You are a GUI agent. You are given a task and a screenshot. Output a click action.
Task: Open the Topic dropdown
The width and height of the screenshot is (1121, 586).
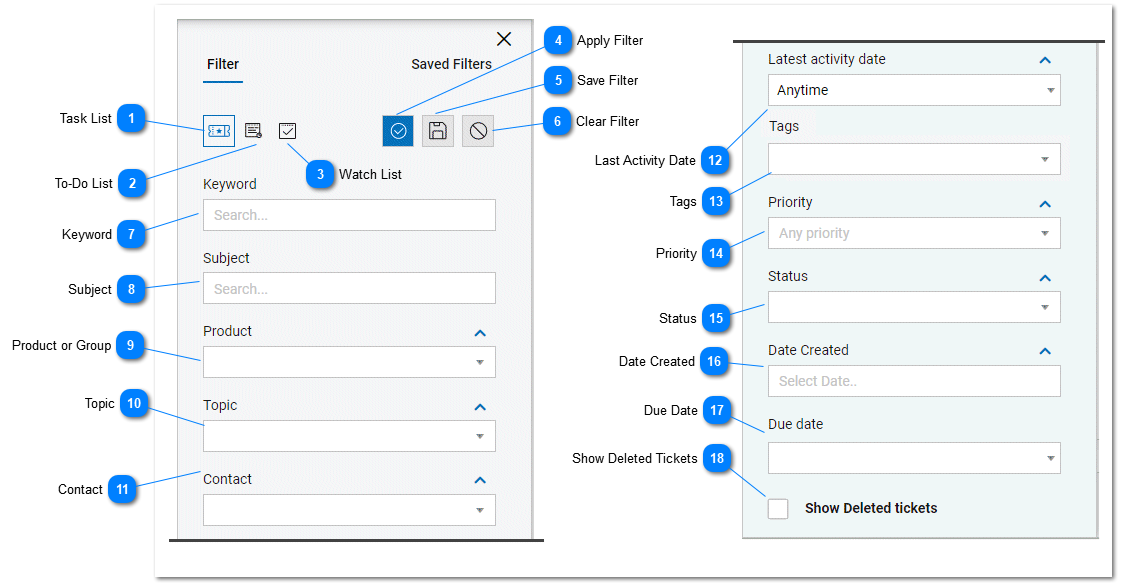tap(349, 436)
